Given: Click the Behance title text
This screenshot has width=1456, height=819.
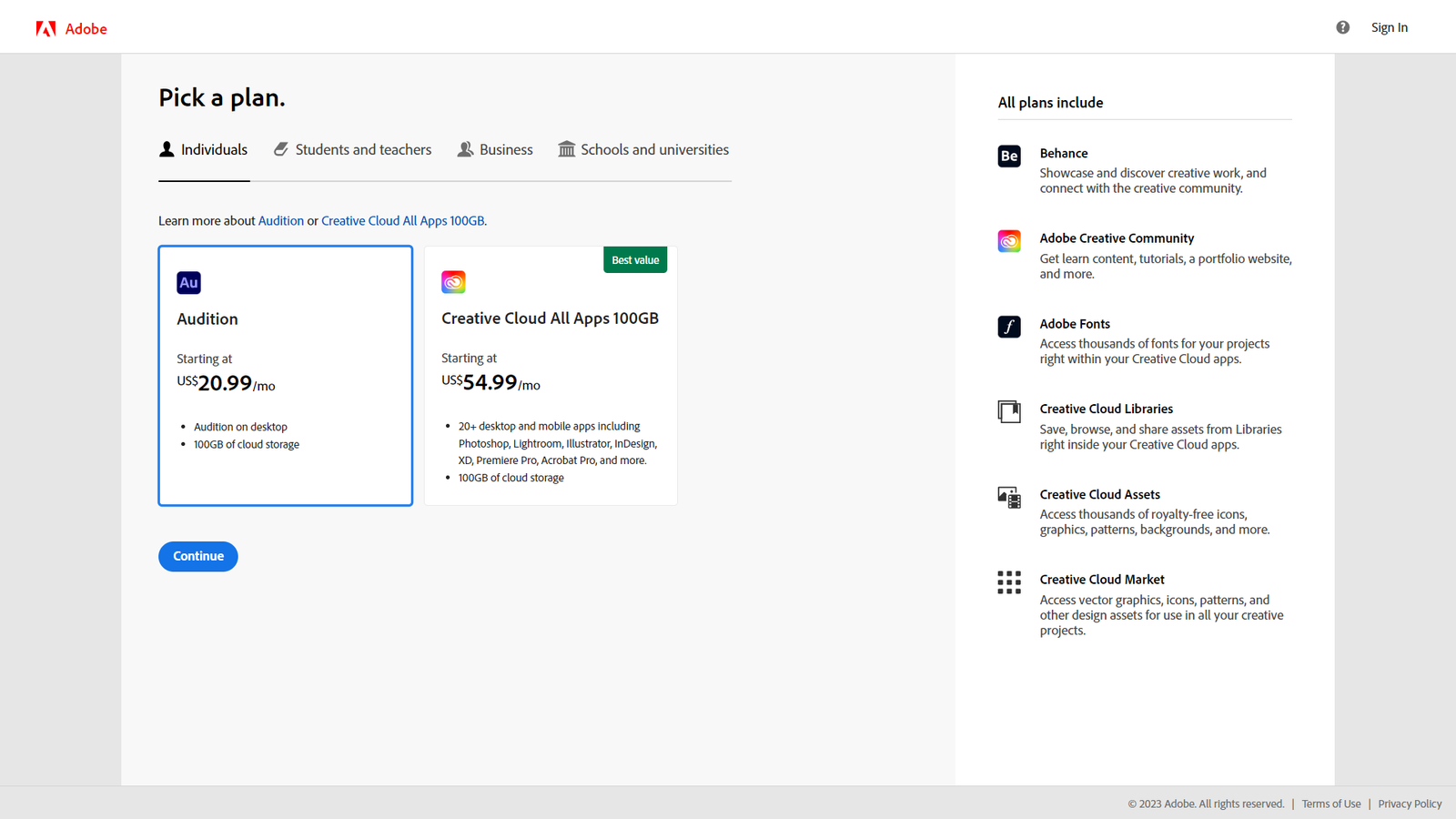Looking at the screenshot, I should tap(1064, 154).
